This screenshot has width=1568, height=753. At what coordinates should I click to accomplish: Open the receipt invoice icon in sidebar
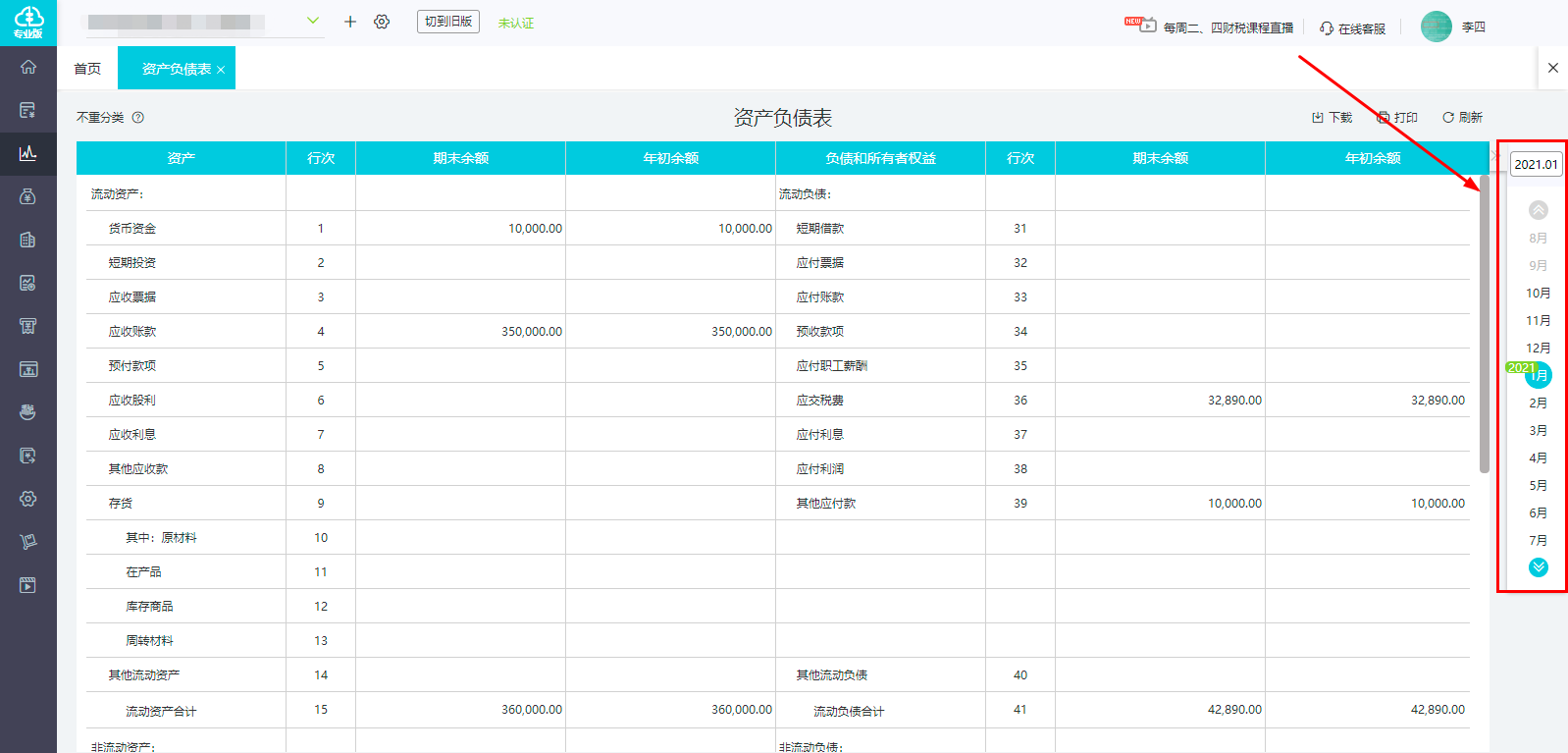point(28,326)
